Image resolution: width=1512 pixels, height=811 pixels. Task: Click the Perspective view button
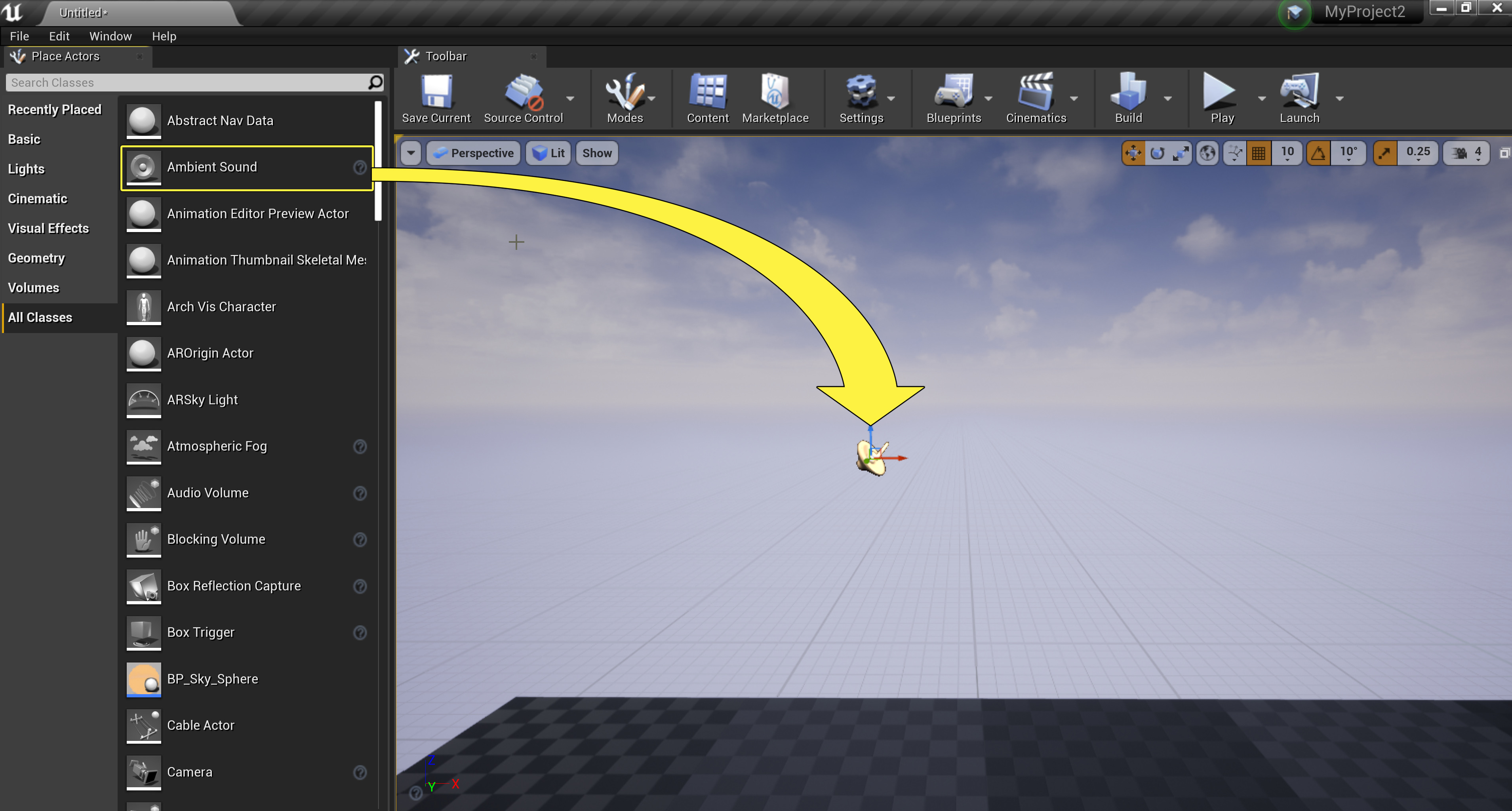pyautogui.click(x=474, y=153)
